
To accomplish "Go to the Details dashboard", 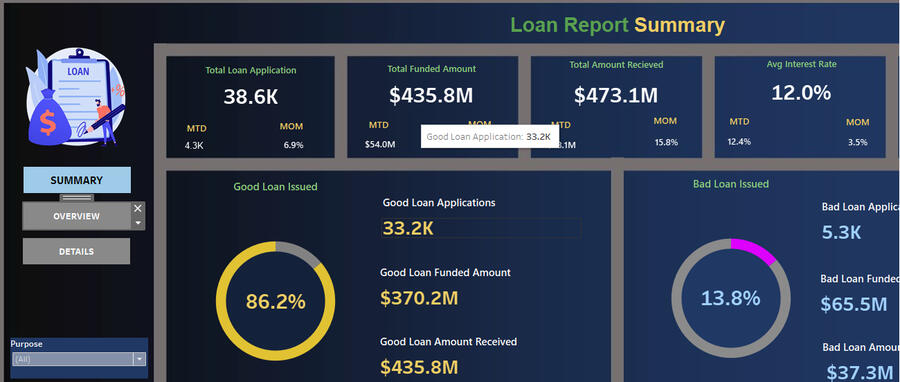I will (x=76, y=251).
